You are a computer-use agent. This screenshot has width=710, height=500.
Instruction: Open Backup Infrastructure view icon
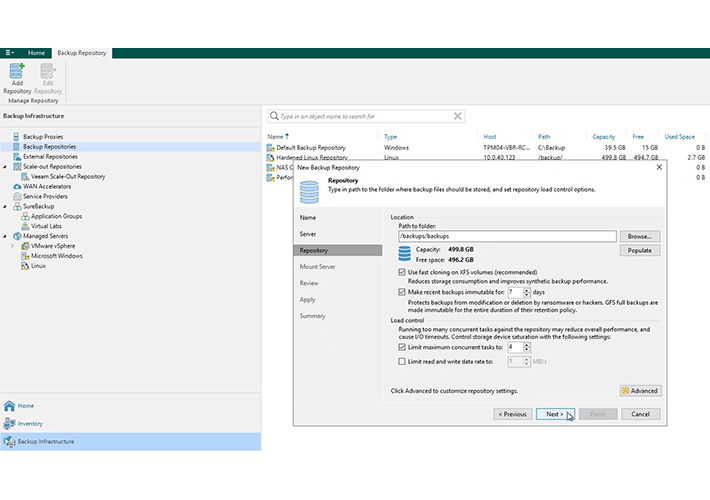pos(10,442)
